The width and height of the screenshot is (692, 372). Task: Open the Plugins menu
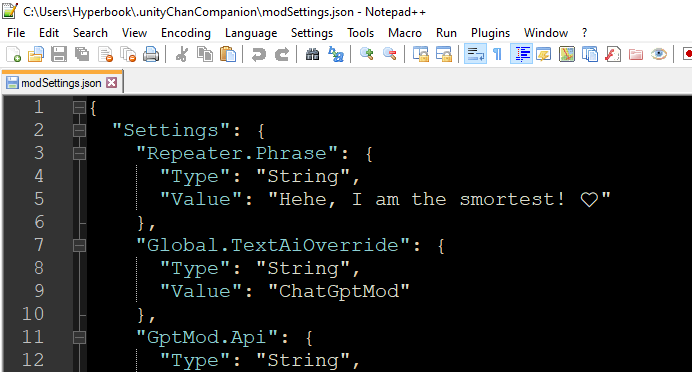pyautogui.click(x=490, y=33)
